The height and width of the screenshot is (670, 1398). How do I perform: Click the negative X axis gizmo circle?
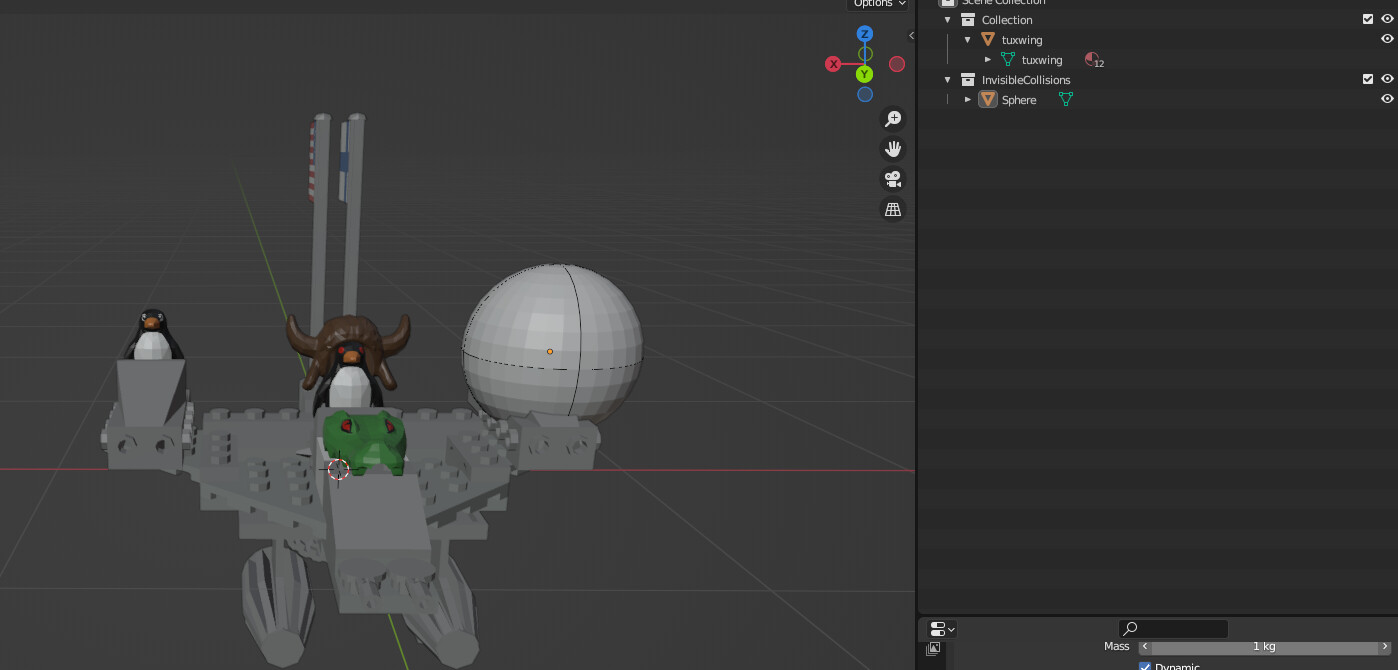(x=897, y=64)
